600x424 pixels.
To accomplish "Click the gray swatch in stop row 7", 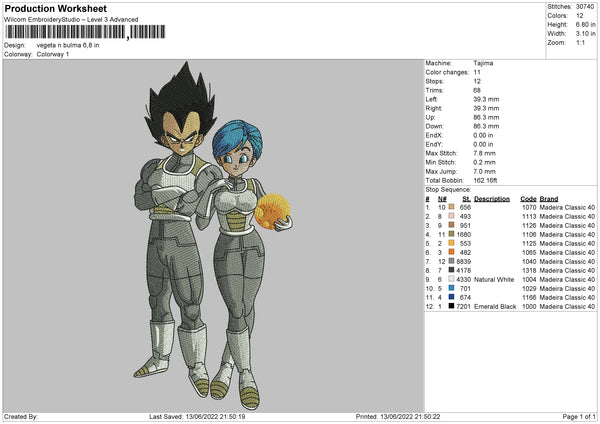I will click(x=452, y=261).
